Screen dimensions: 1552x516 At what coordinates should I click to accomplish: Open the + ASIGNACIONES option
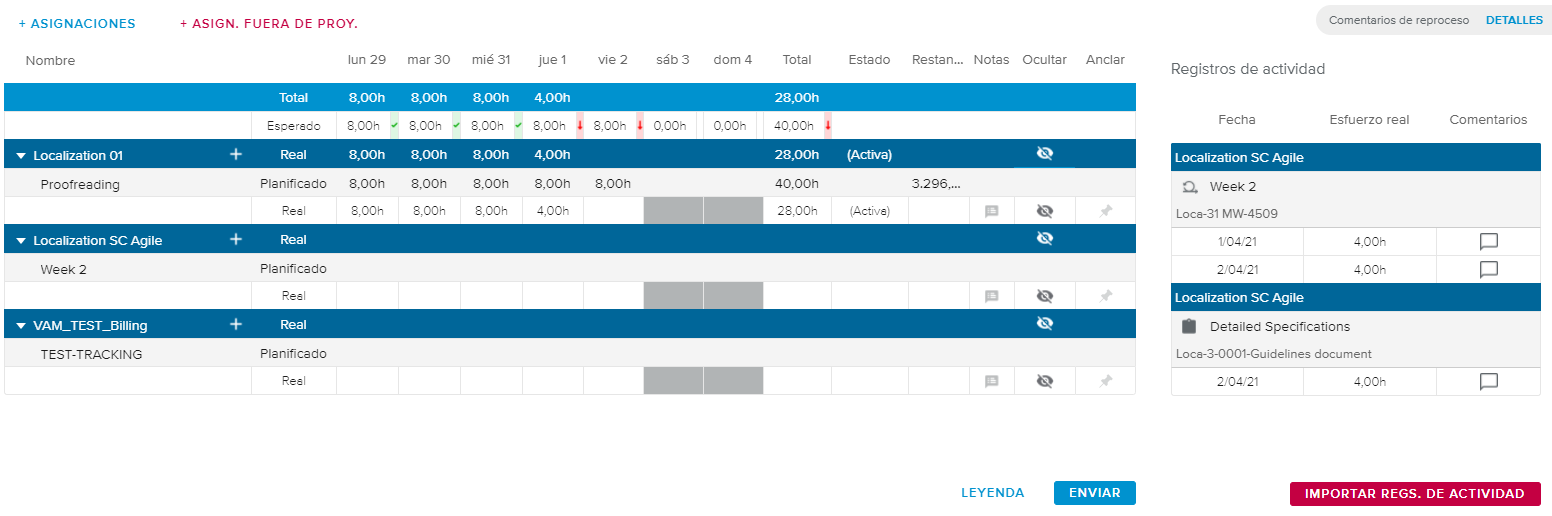(77, 24)
